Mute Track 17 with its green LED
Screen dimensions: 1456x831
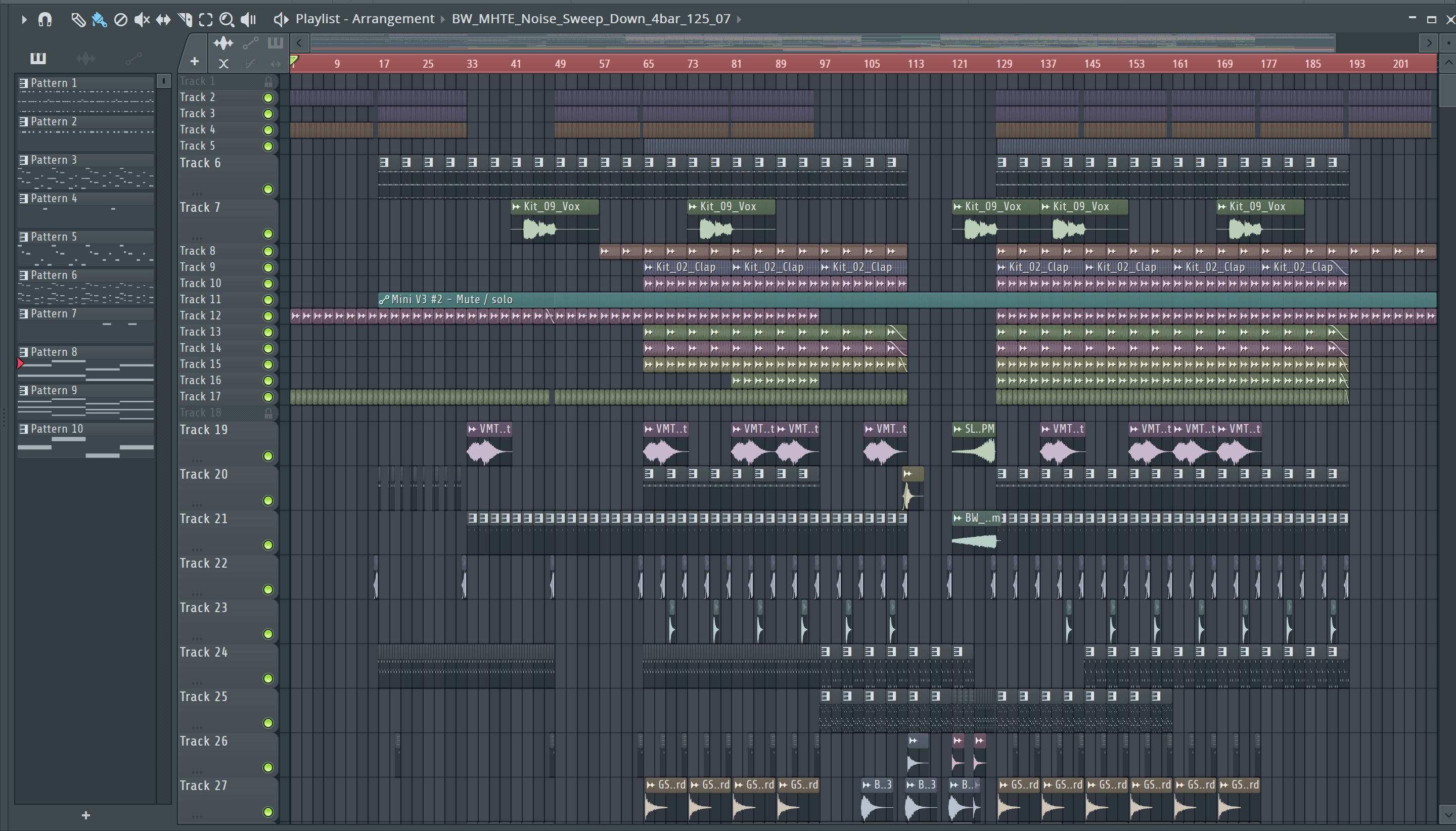click(x=267, y=397)
